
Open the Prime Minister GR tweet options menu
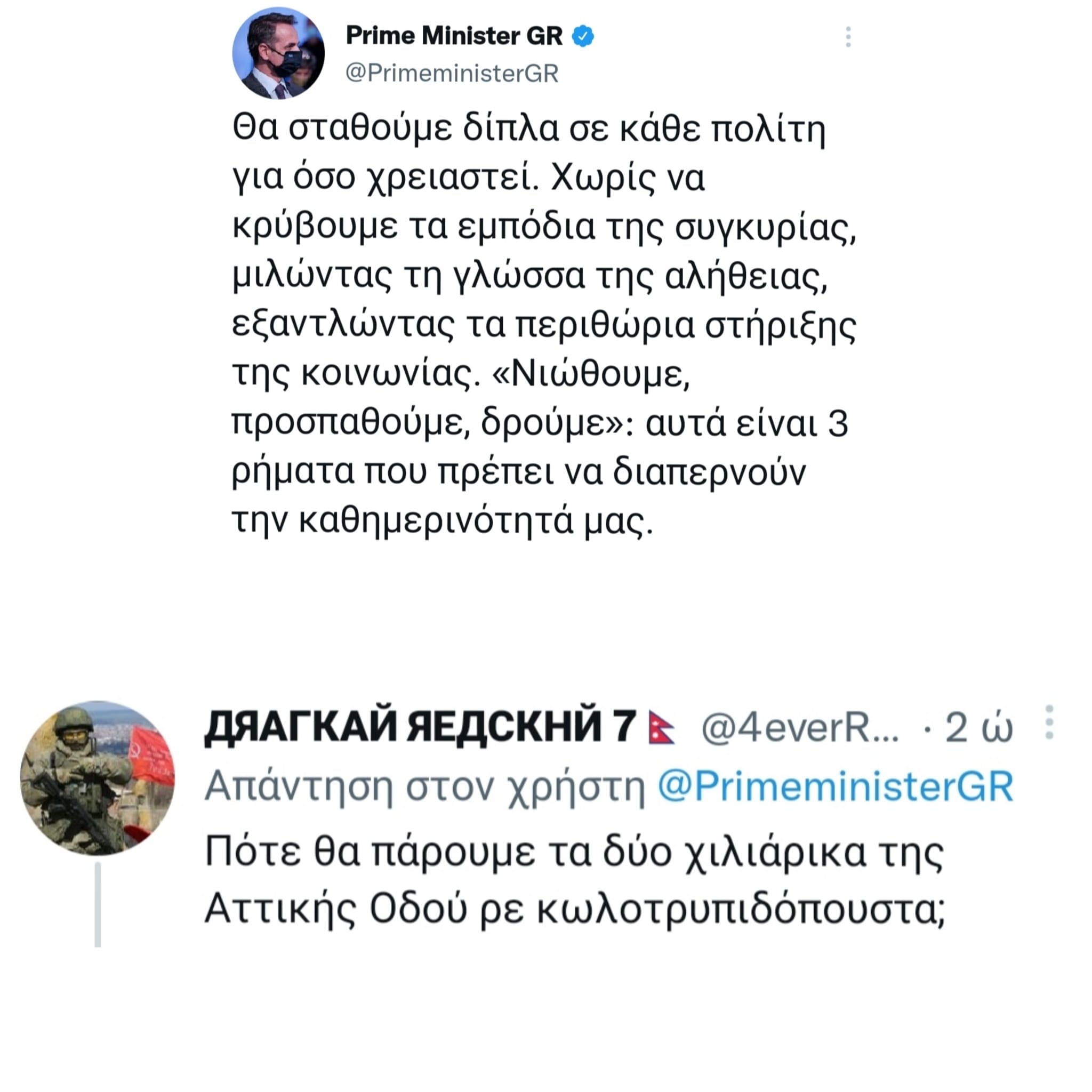click(x=848, y=37)
